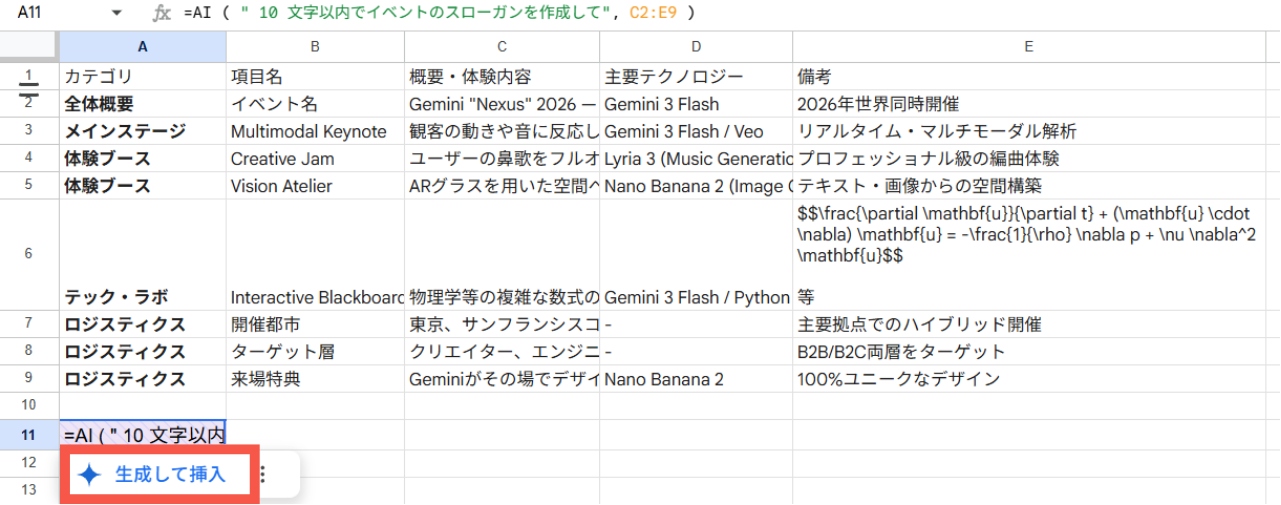Select the row 6 header
The width and height of the screenshot is (1281, 505).
29,254
